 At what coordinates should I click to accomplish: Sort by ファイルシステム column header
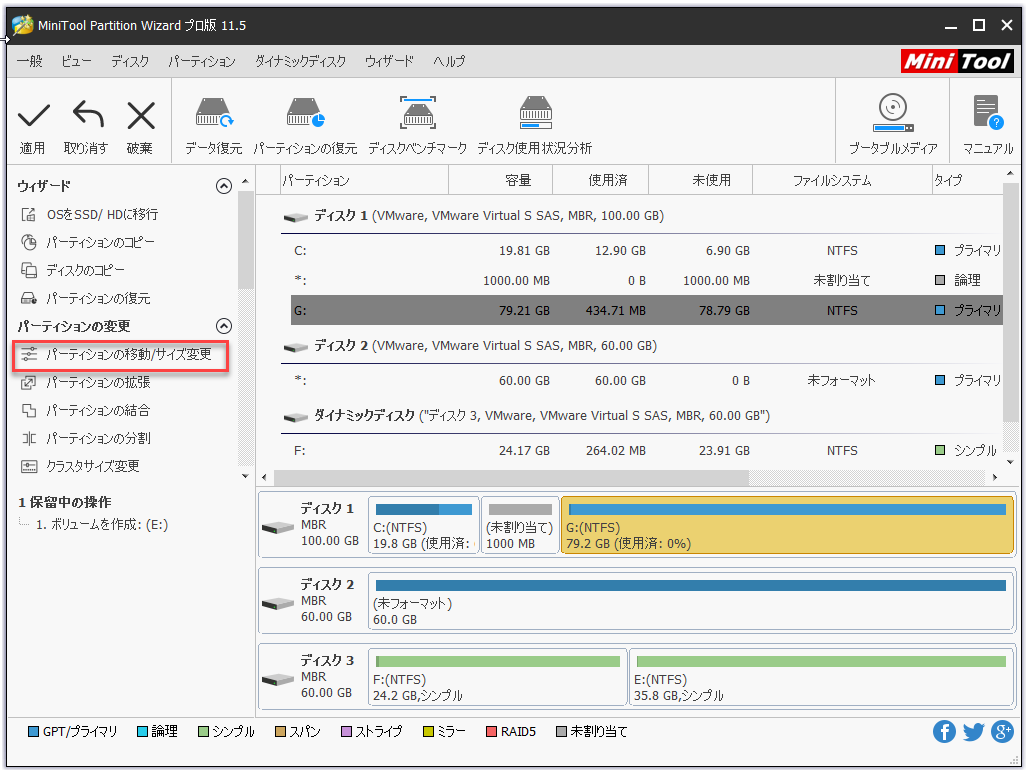tap(842, 181)
